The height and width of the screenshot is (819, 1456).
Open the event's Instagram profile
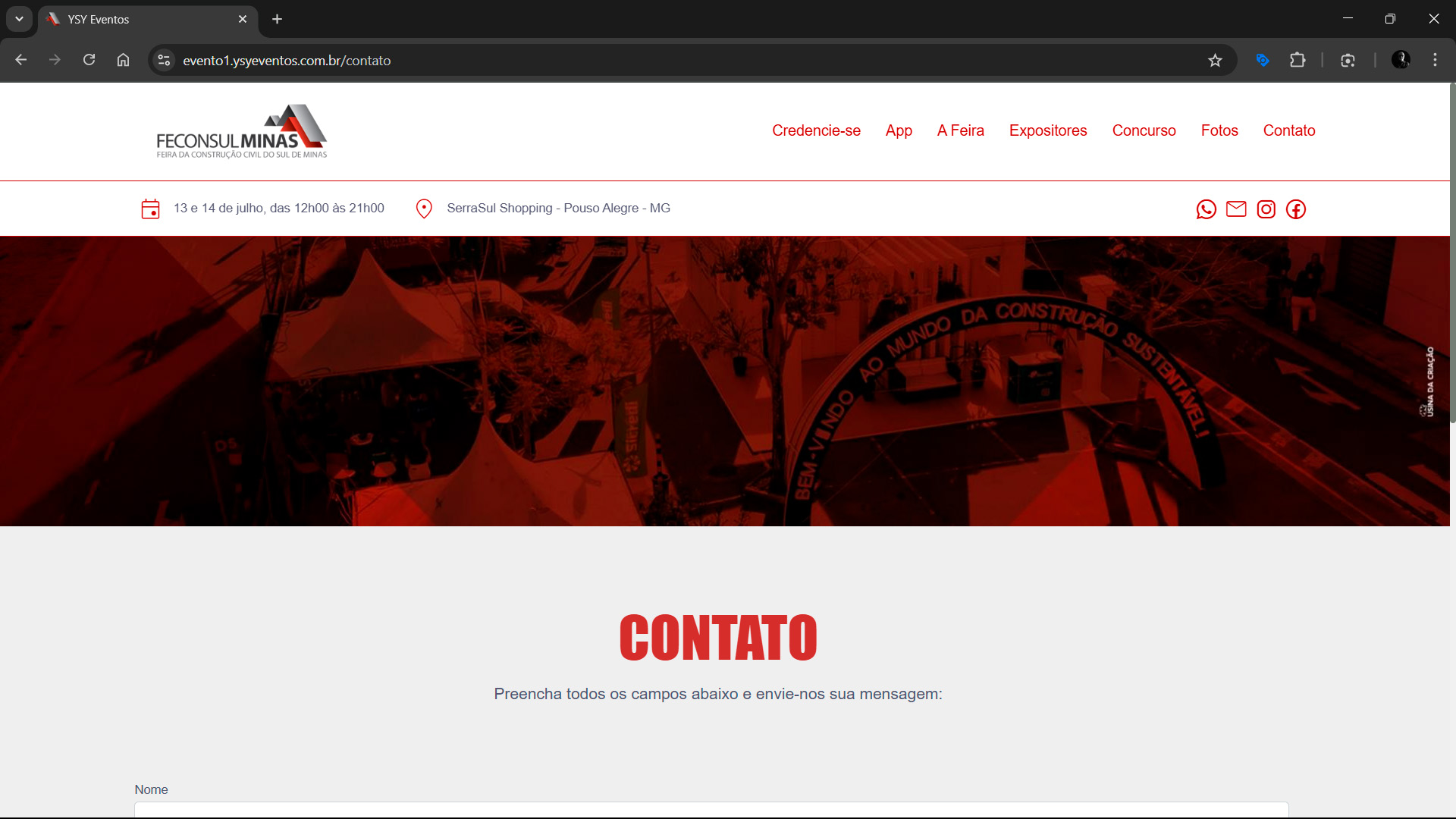click(x=1266, y=209)
